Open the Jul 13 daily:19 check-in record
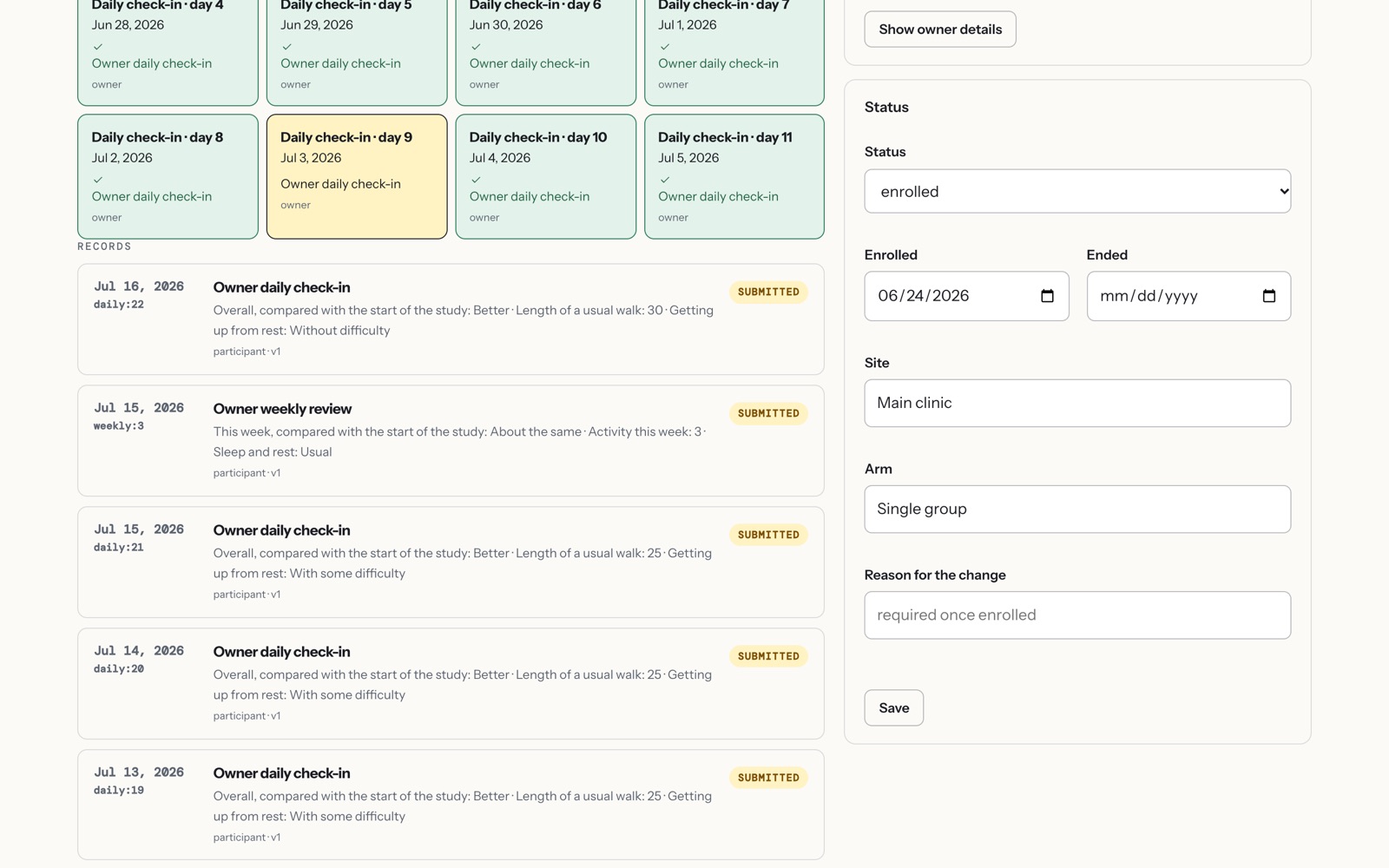Image resolution: width=1389 pixels, height=868 pixels. click(451, 805)
